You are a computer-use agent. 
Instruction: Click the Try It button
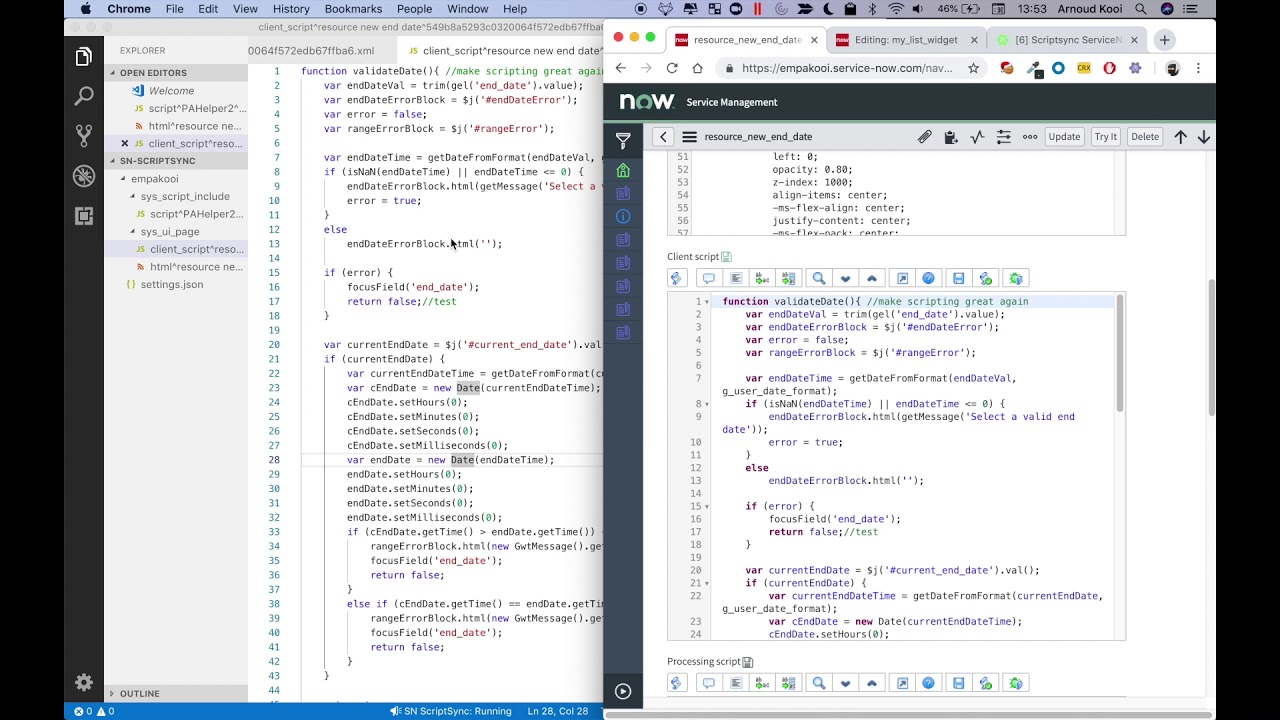point(1105,137)
